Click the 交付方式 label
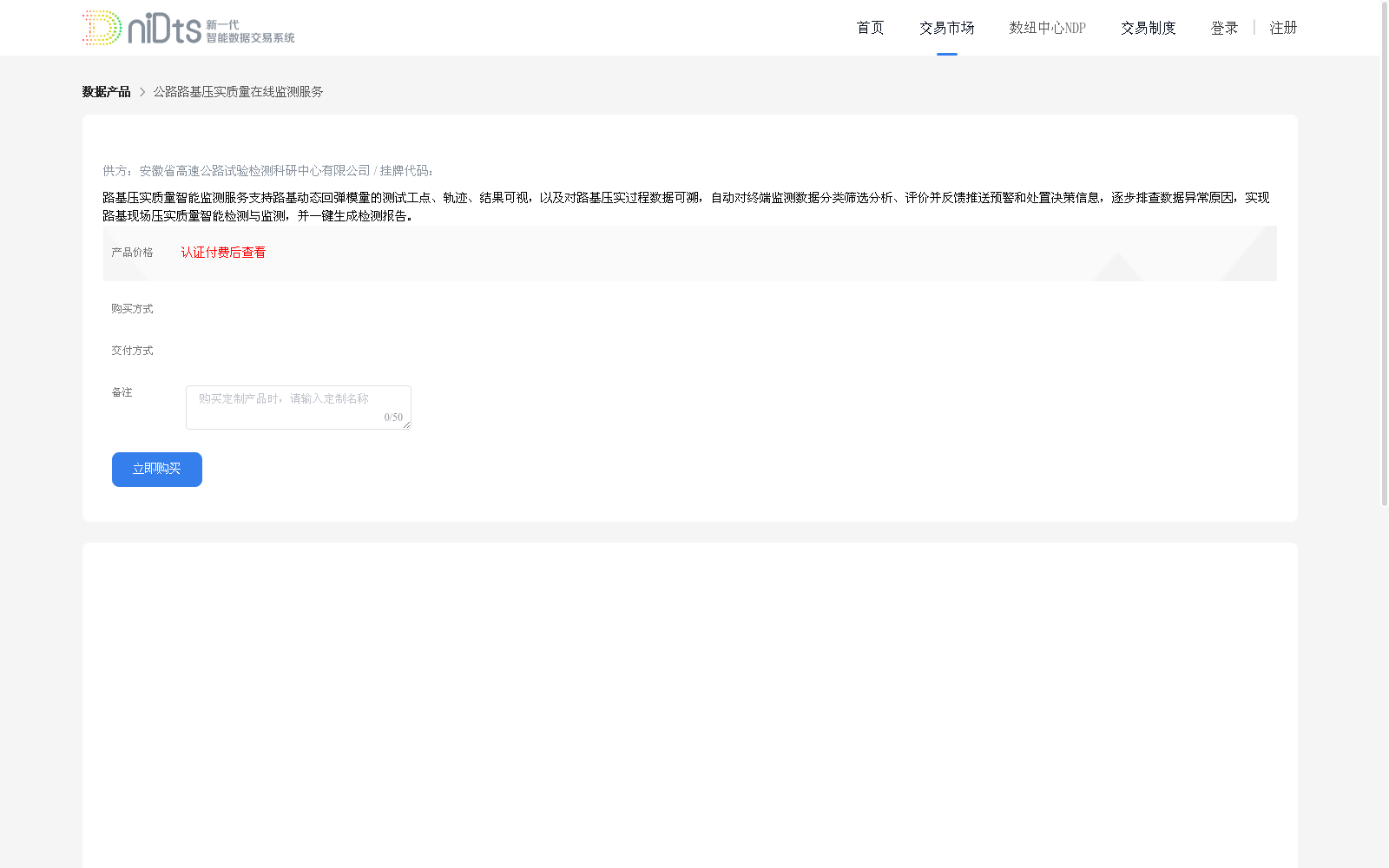 [132, 351]
